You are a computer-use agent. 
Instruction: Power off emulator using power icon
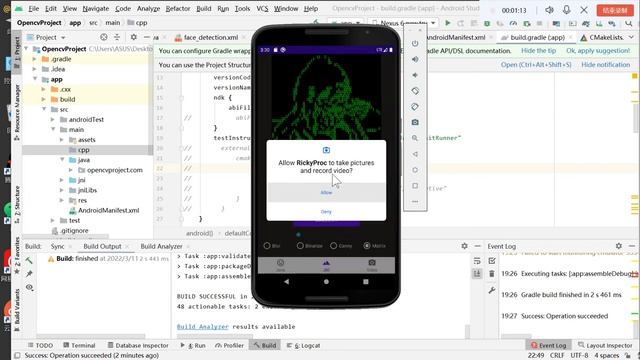point(415,43)
